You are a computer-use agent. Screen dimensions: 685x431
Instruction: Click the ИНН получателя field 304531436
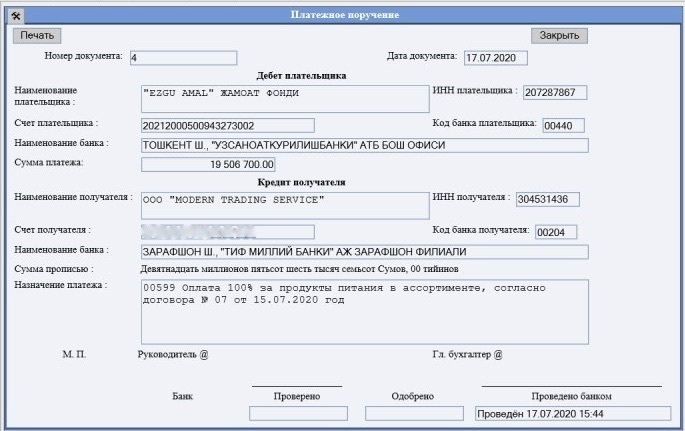pos(548,199)
